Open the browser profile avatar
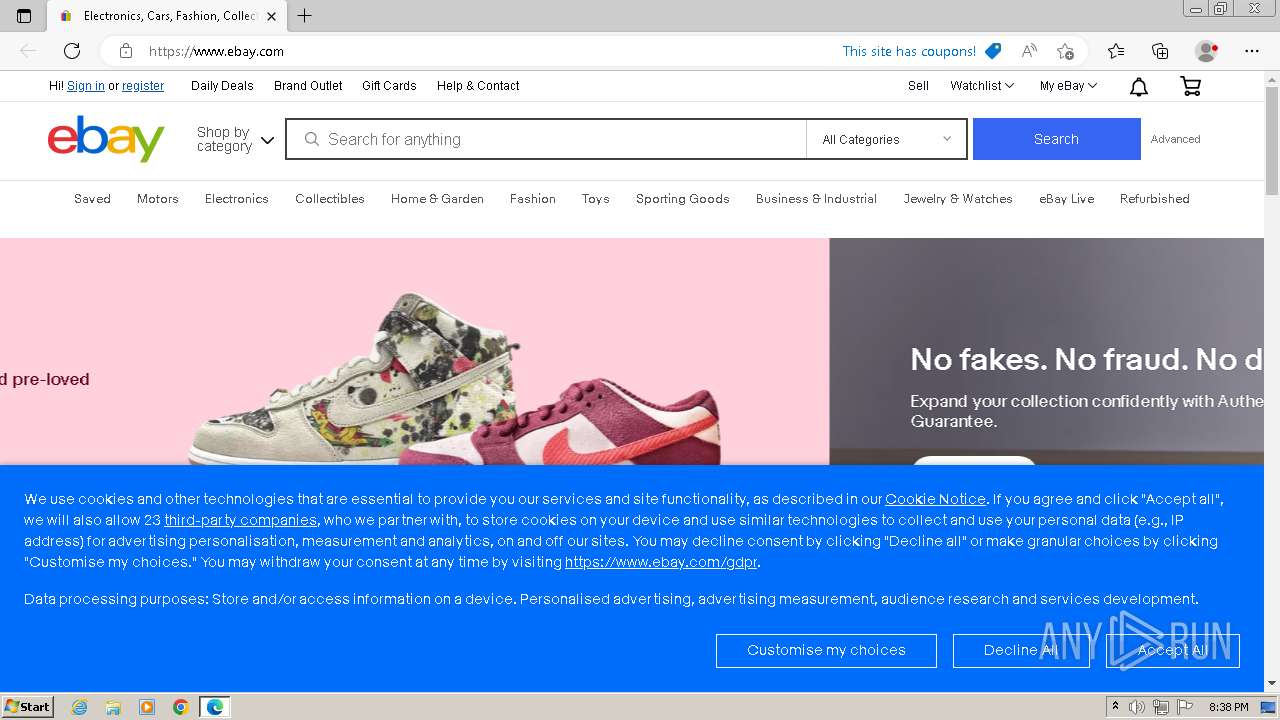 click(1206, 51)
